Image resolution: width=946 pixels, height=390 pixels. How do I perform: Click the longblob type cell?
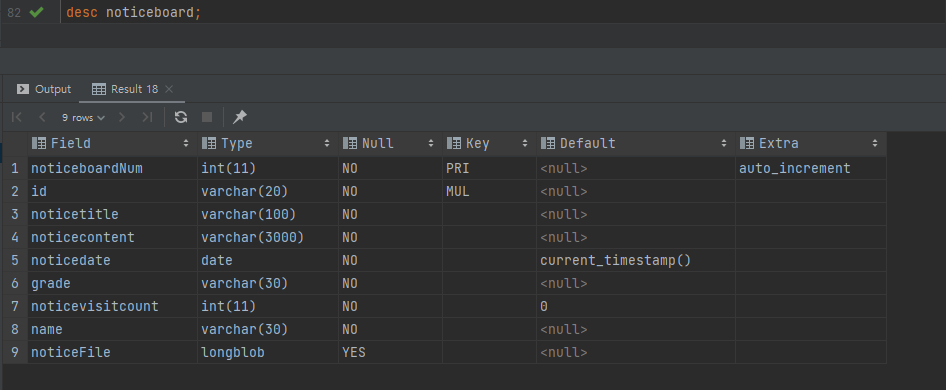click(268, 353)
